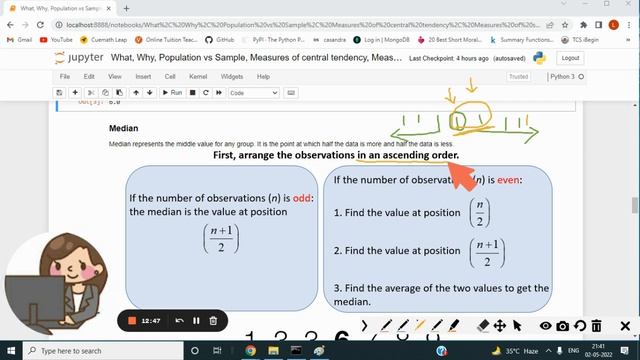Select the move arrows tool
The height and width of the screenshot is (360, 640).
tap(500, 326)
